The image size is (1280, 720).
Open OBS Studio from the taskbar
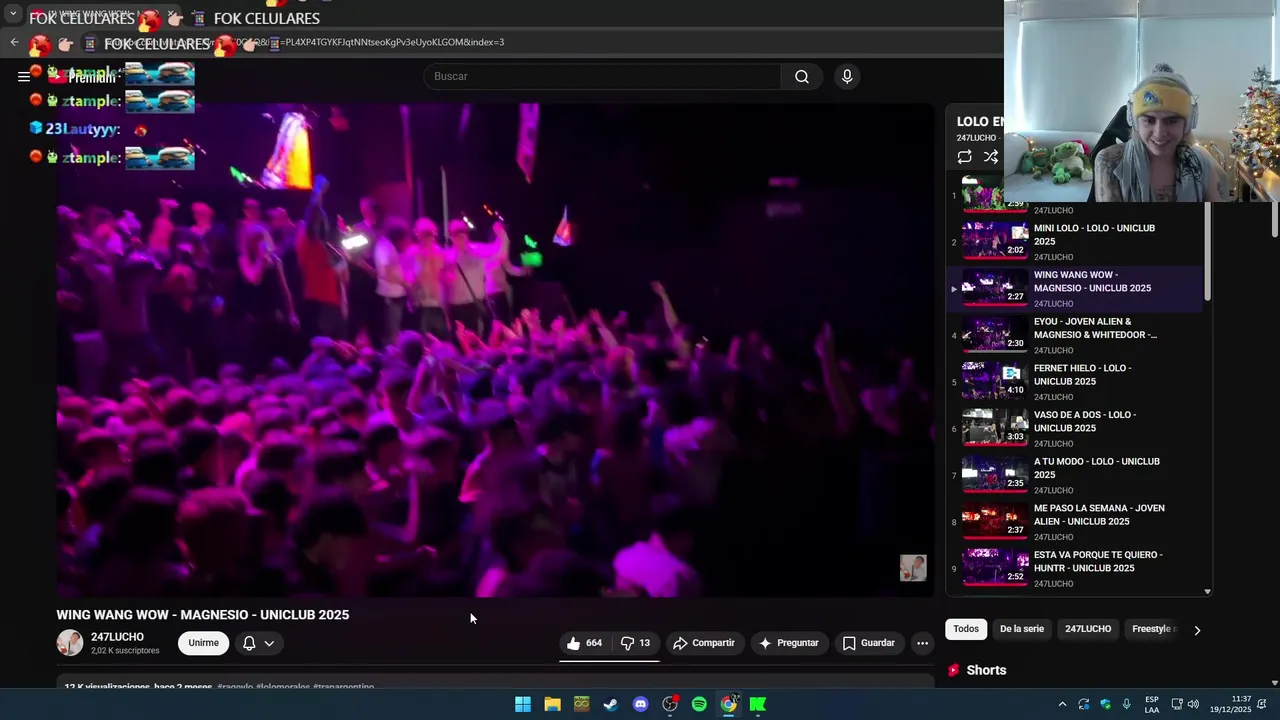[670, 705]
